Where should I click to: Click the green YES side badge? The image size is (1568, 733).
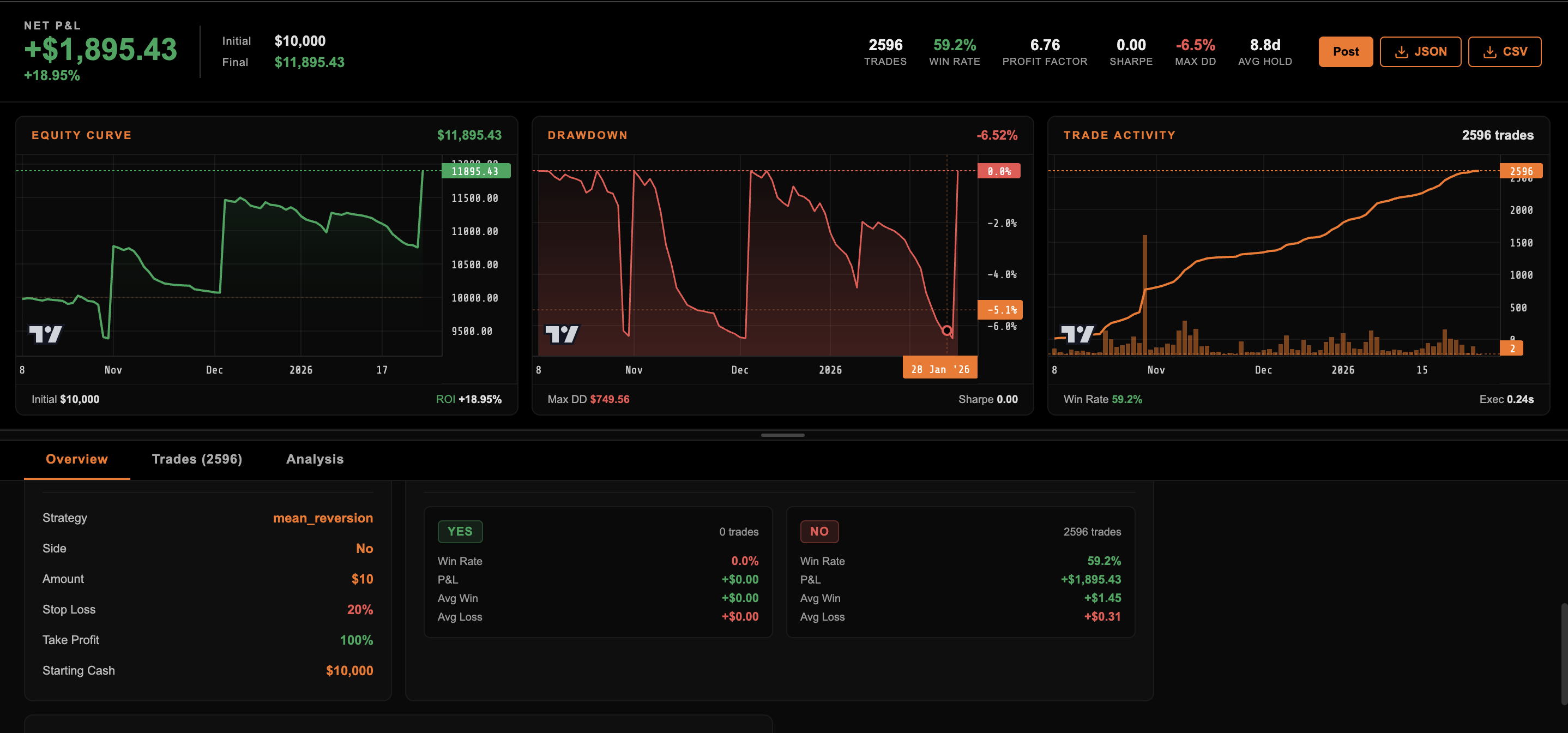[460, 532]
